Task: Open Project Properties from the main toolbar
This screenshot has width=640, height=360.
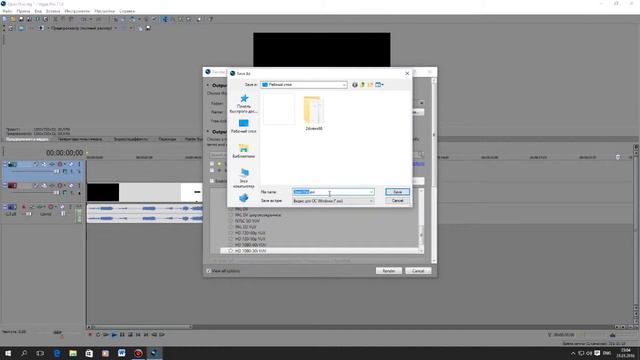Action: tap(45, 19)
